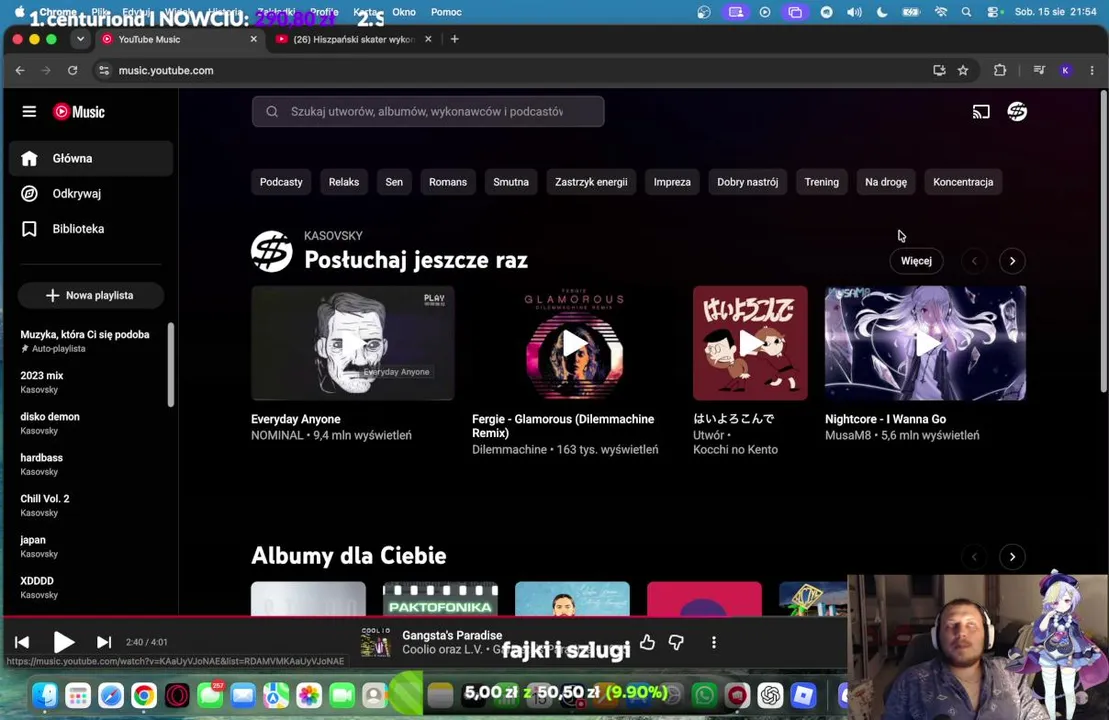The image size is (1109, 720).
Task: Open the hamburger guide menu
Action: point(29,112)
